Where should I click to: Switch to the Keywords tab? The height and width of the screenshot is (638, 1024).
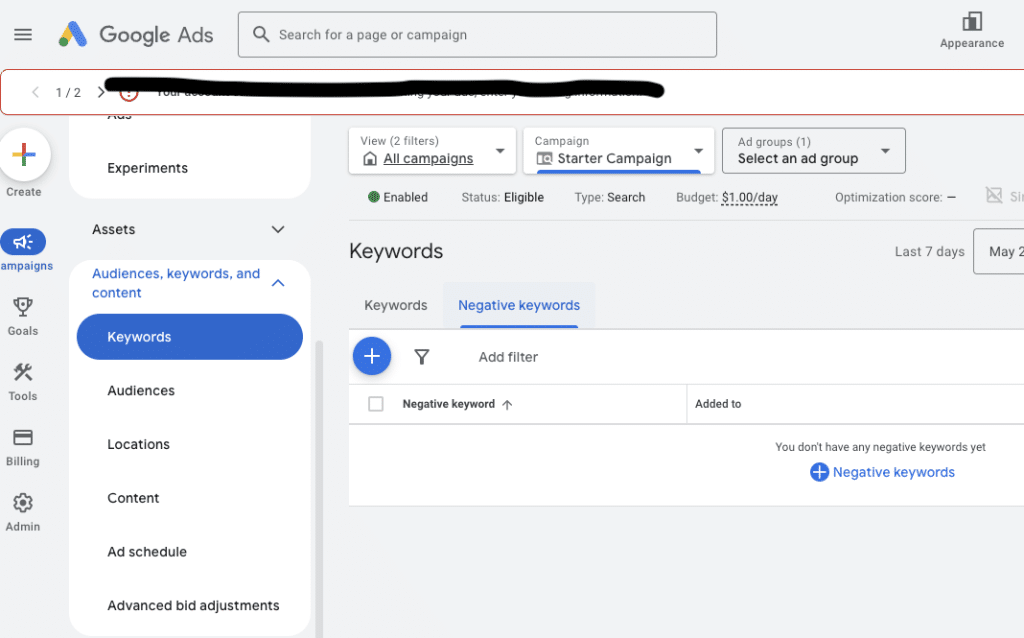click(x=396, y=305)
